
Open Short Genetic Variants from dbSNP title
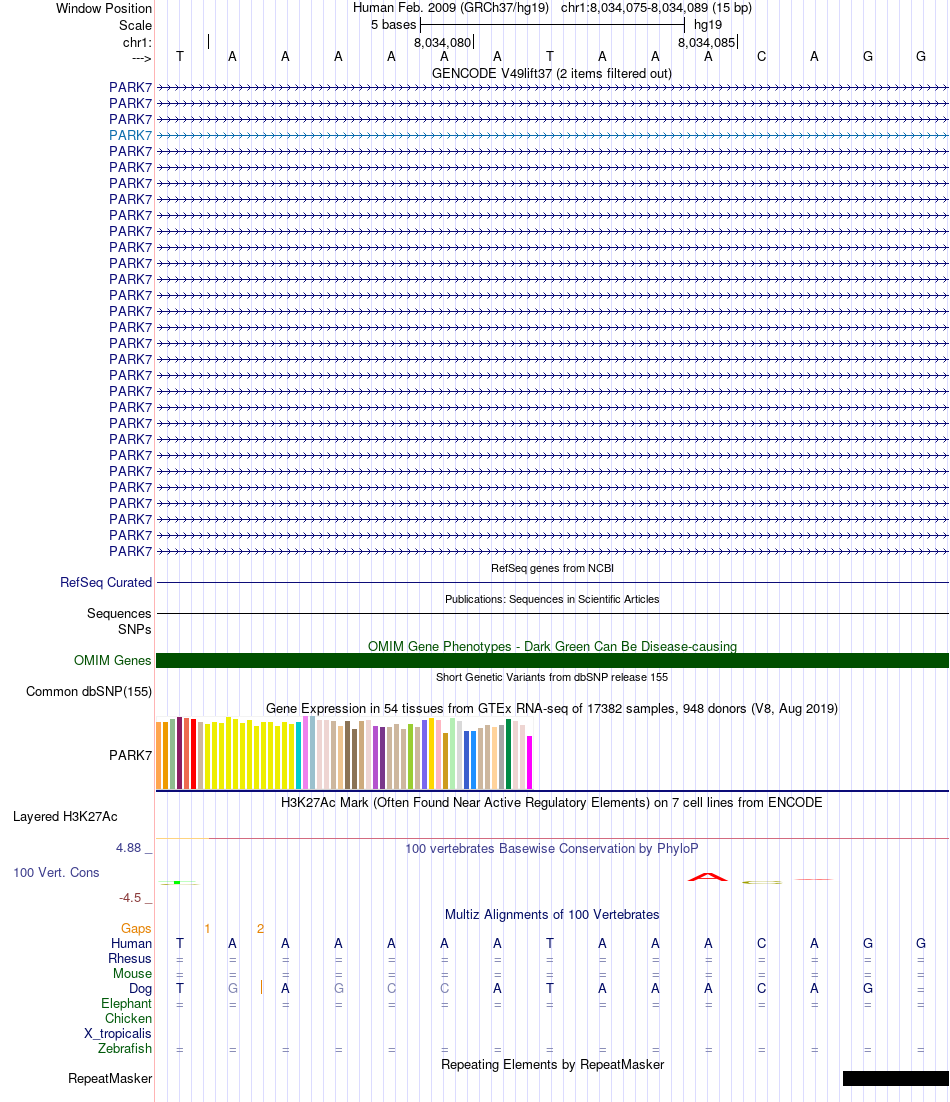(552, 677)
